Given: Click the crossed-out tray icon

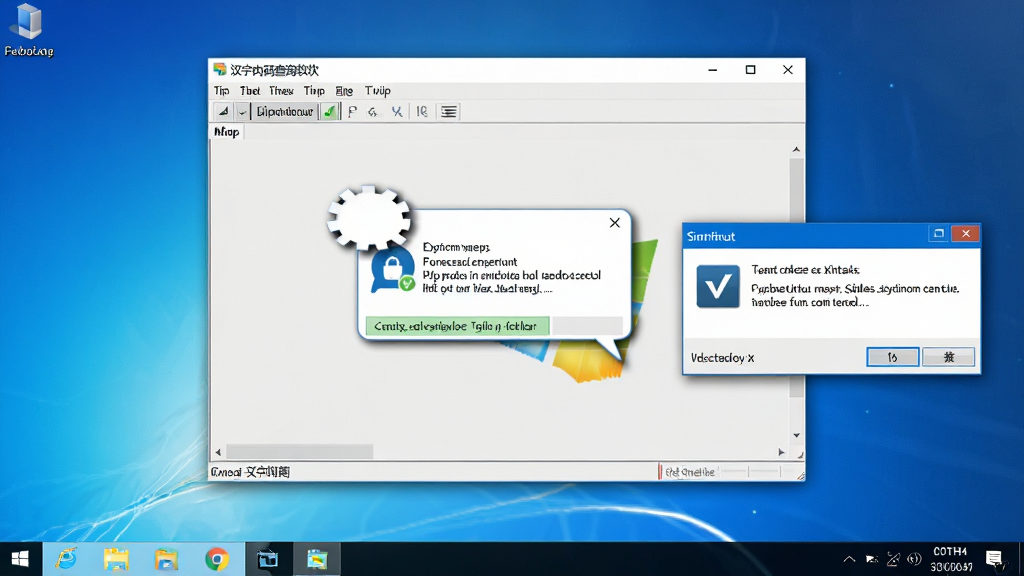Looking at the screenshot, I should (x=893, y=559).
